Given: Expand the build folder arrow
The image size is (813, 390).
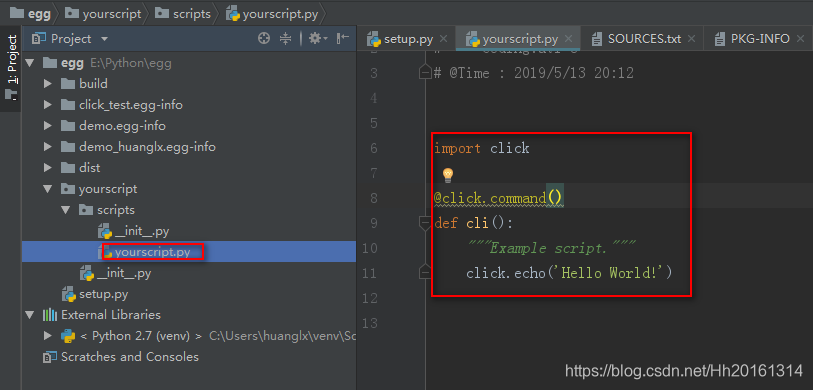Looking at the screenshot, I should click(x=48, y=84).
